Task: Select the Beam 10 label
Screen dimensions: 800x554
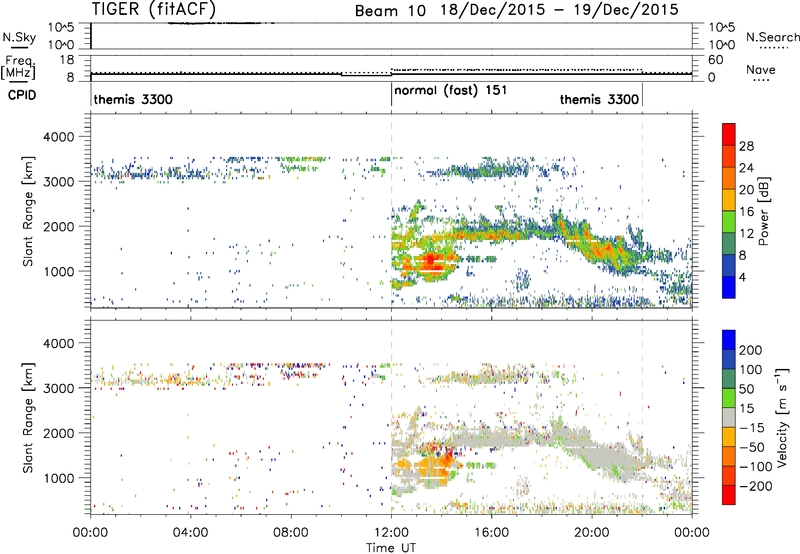Action: 390,11
